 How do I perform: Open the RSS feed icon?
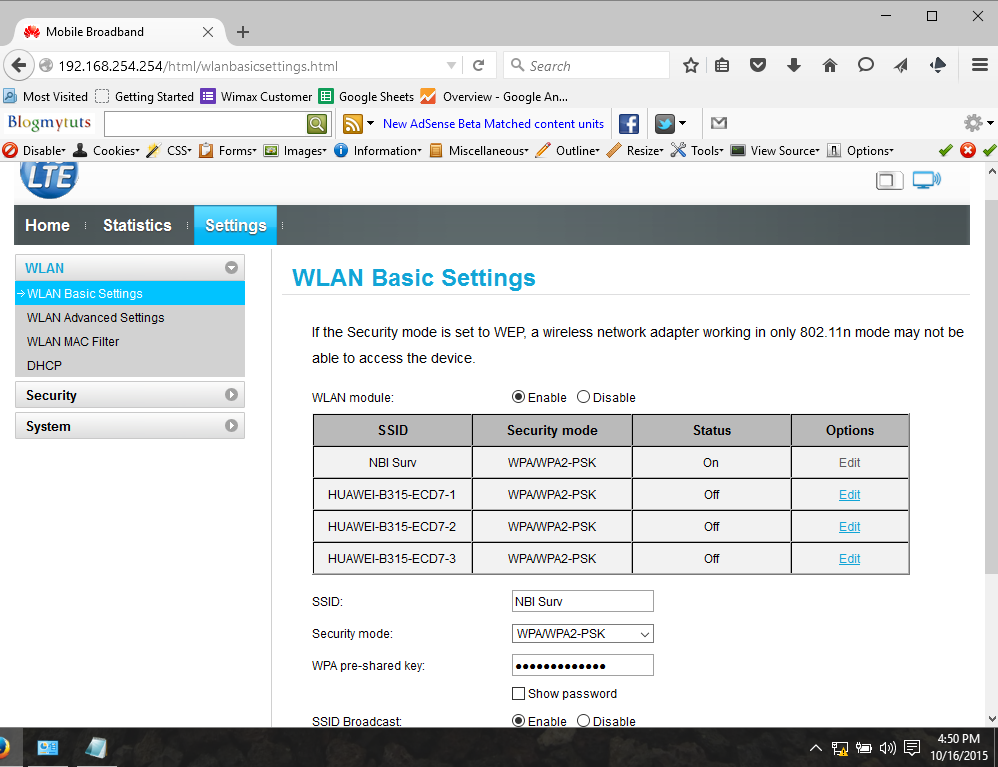(x=353, y=123)
